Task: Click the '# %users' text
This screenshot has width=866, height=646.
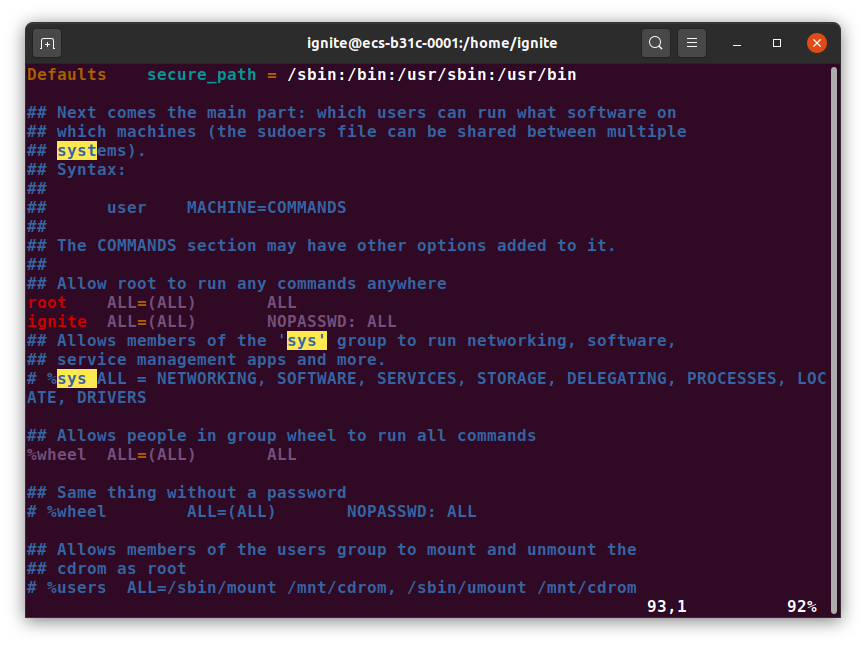Action: coord(67,587)
